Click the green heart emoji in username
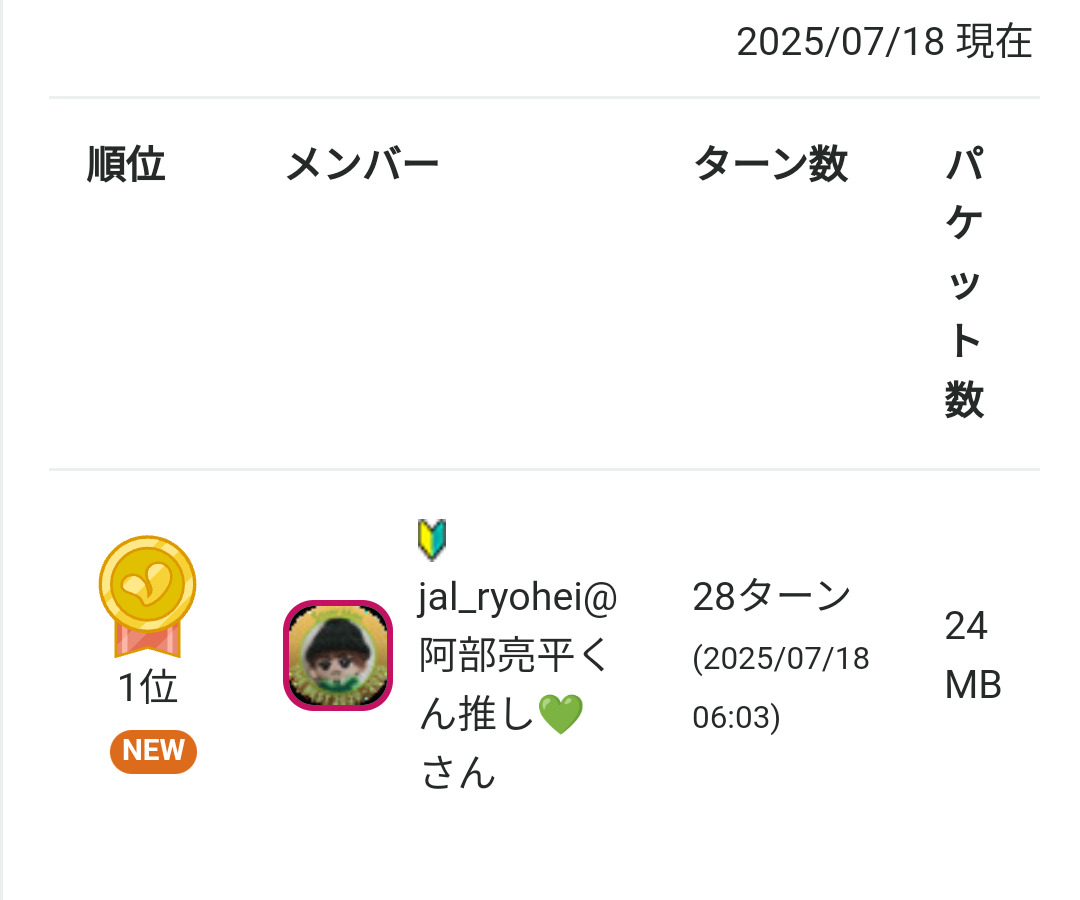1080x900 pixels. [560, 715]
